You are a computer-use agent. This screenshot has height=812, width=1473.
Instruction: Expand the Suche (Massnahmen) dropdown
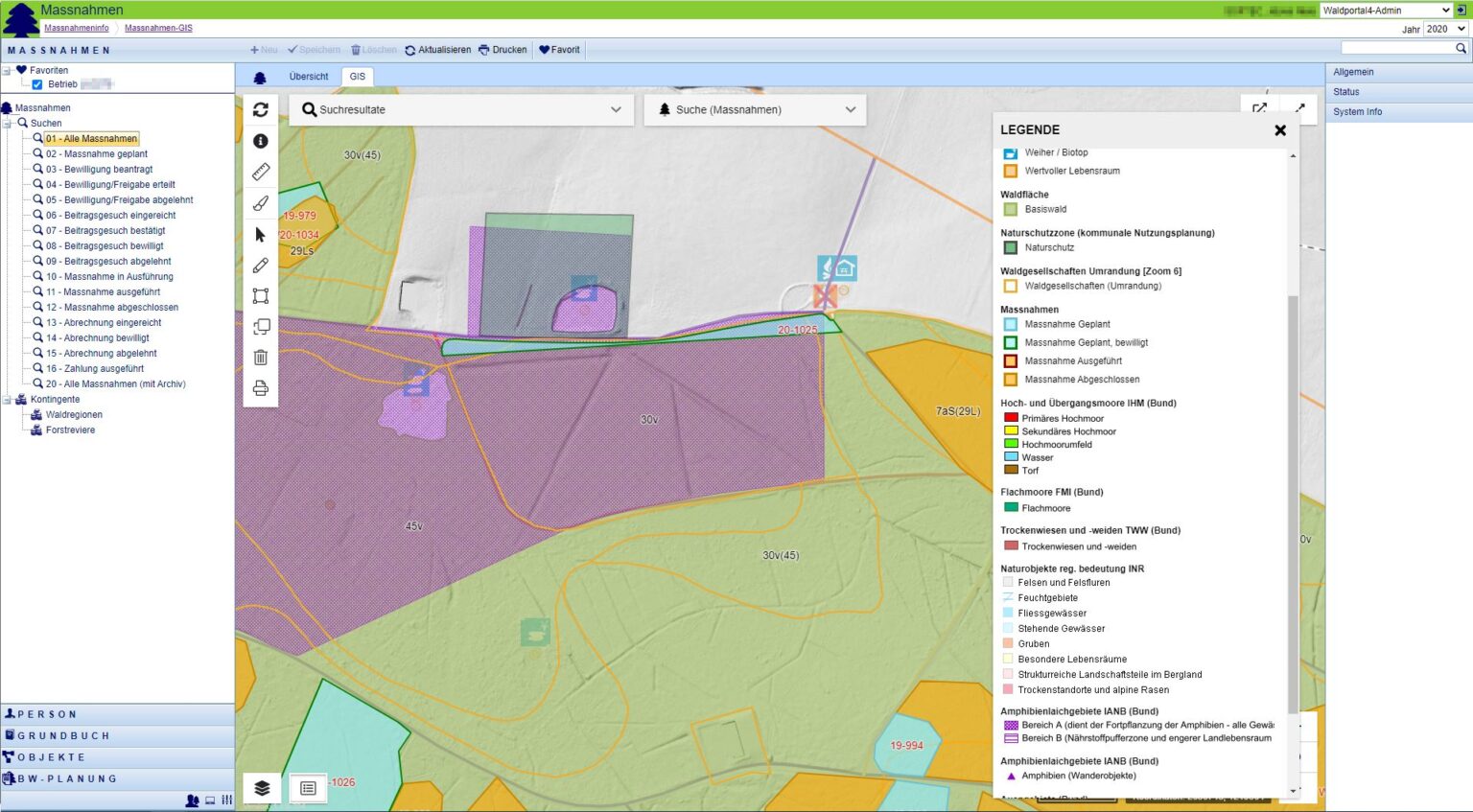(756, 109)
